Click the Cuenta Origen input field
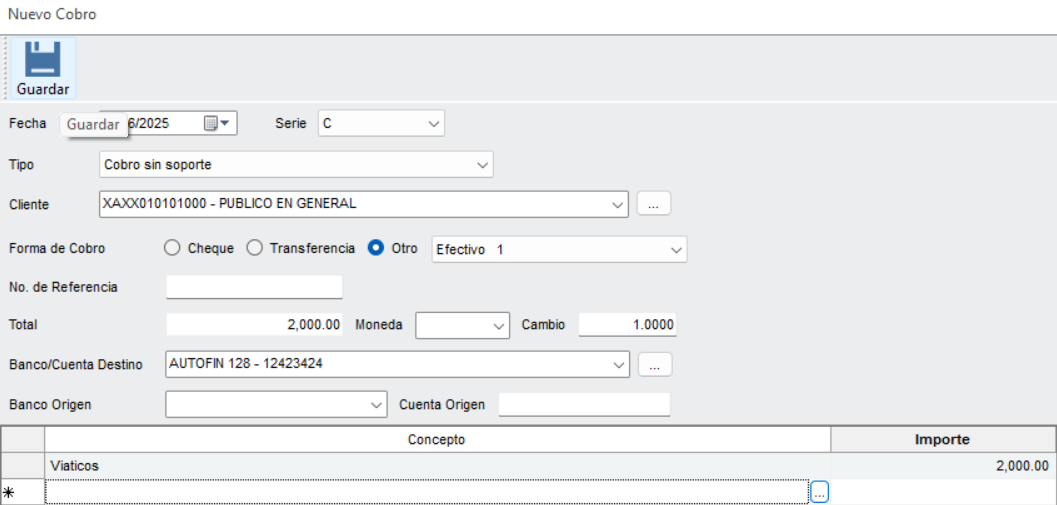Screen dimensions: 1057x505 coord(584,405)
